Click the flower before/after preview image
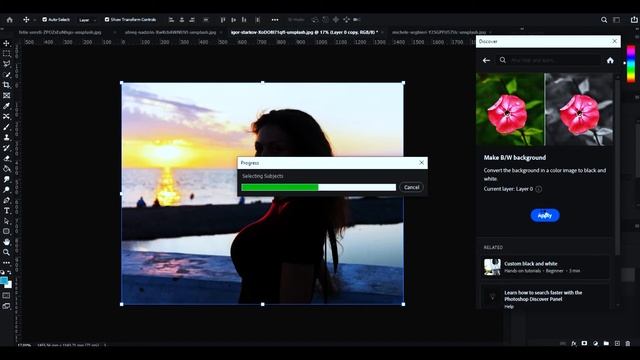 pyautogui.click(x=544, y=109)
